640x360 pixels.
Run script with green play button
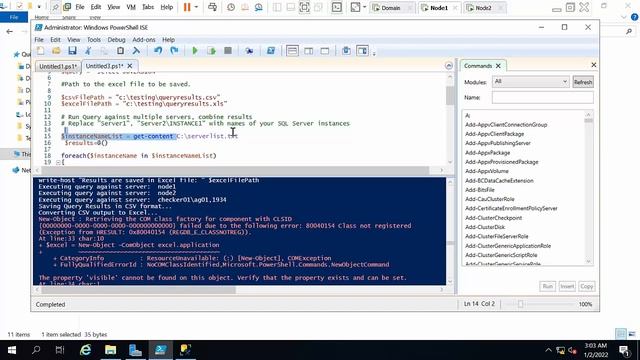[195, 51]
